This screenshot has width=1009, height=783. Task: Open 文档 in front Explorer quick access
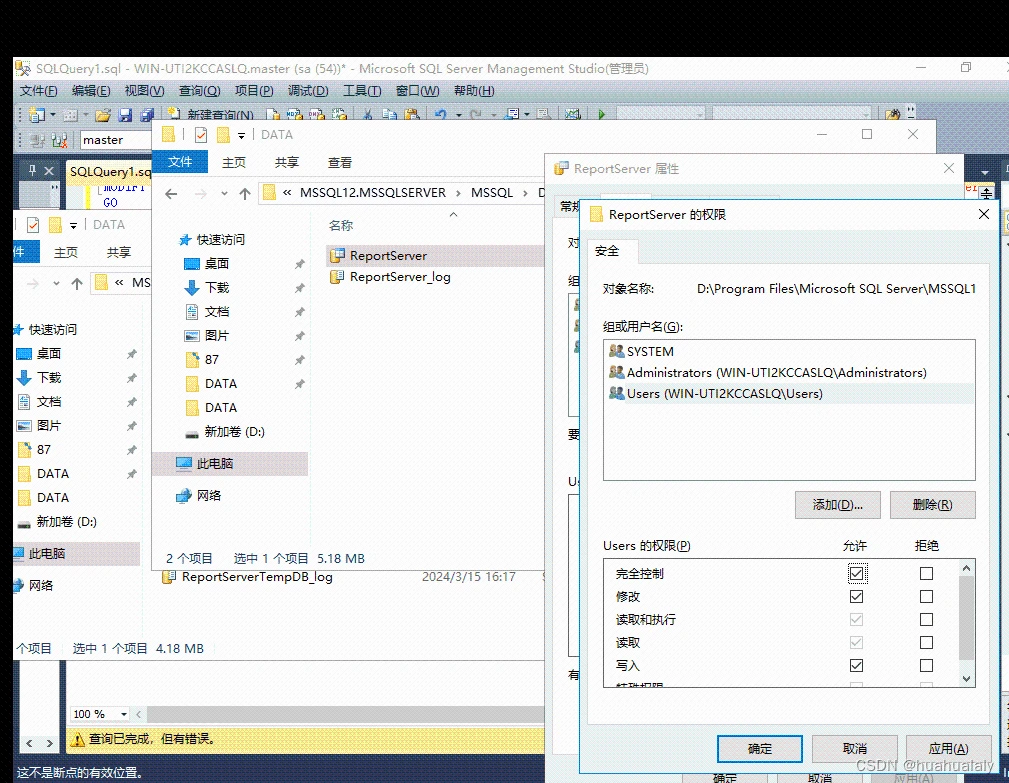[216, 311]
